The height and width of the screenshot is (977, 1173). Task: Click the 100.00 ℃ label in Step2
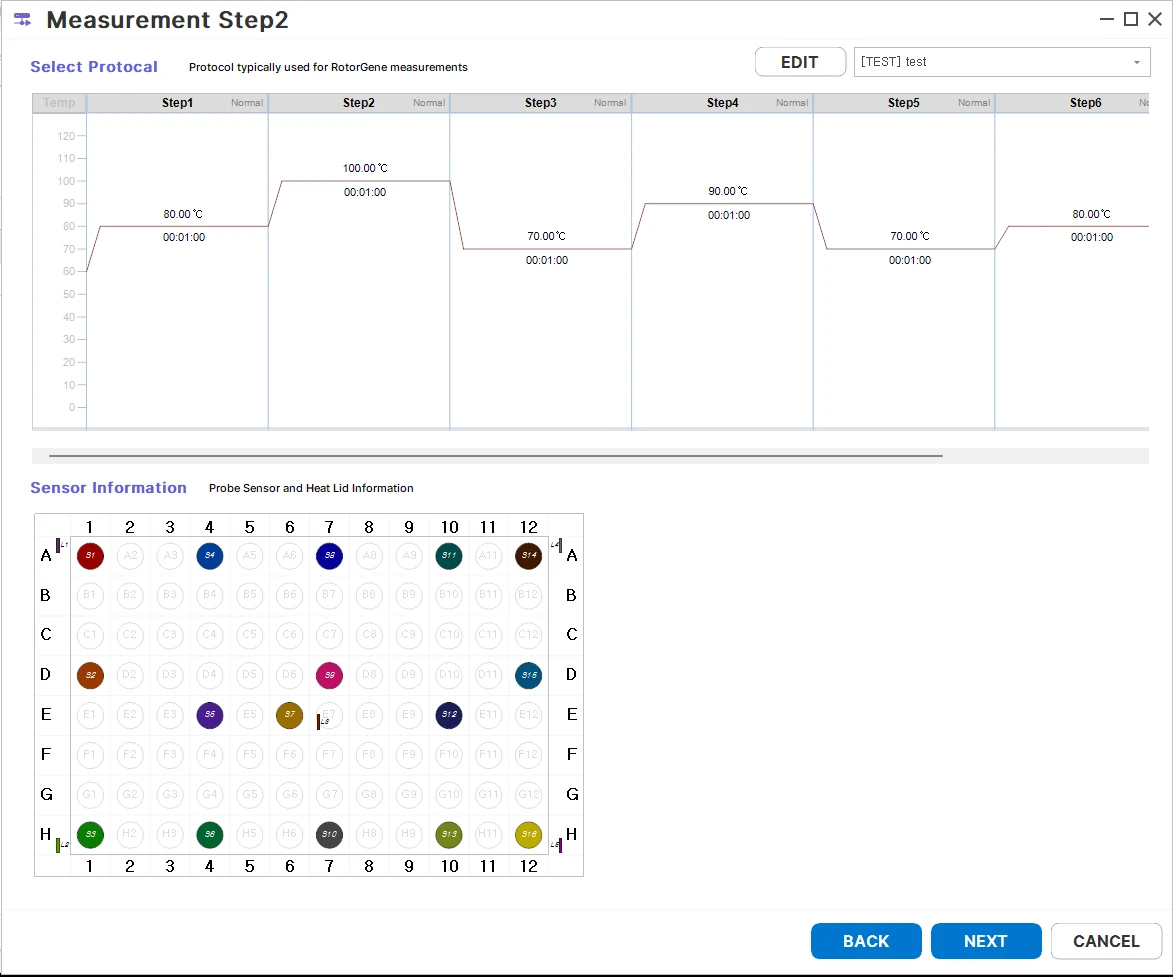click(x=365, y=168)
